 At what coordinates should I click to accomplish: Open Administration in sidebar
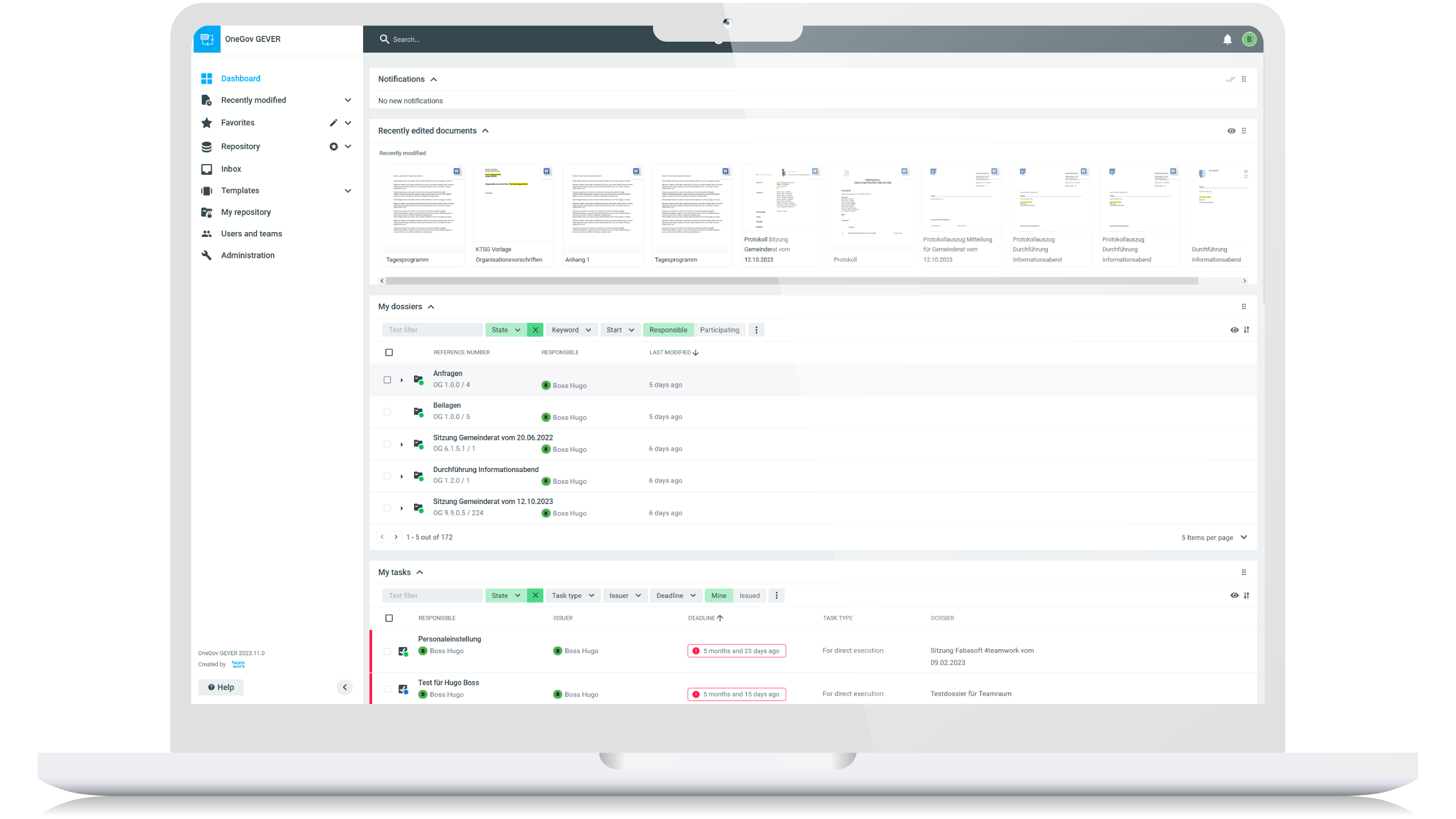(x=248, y=255)
